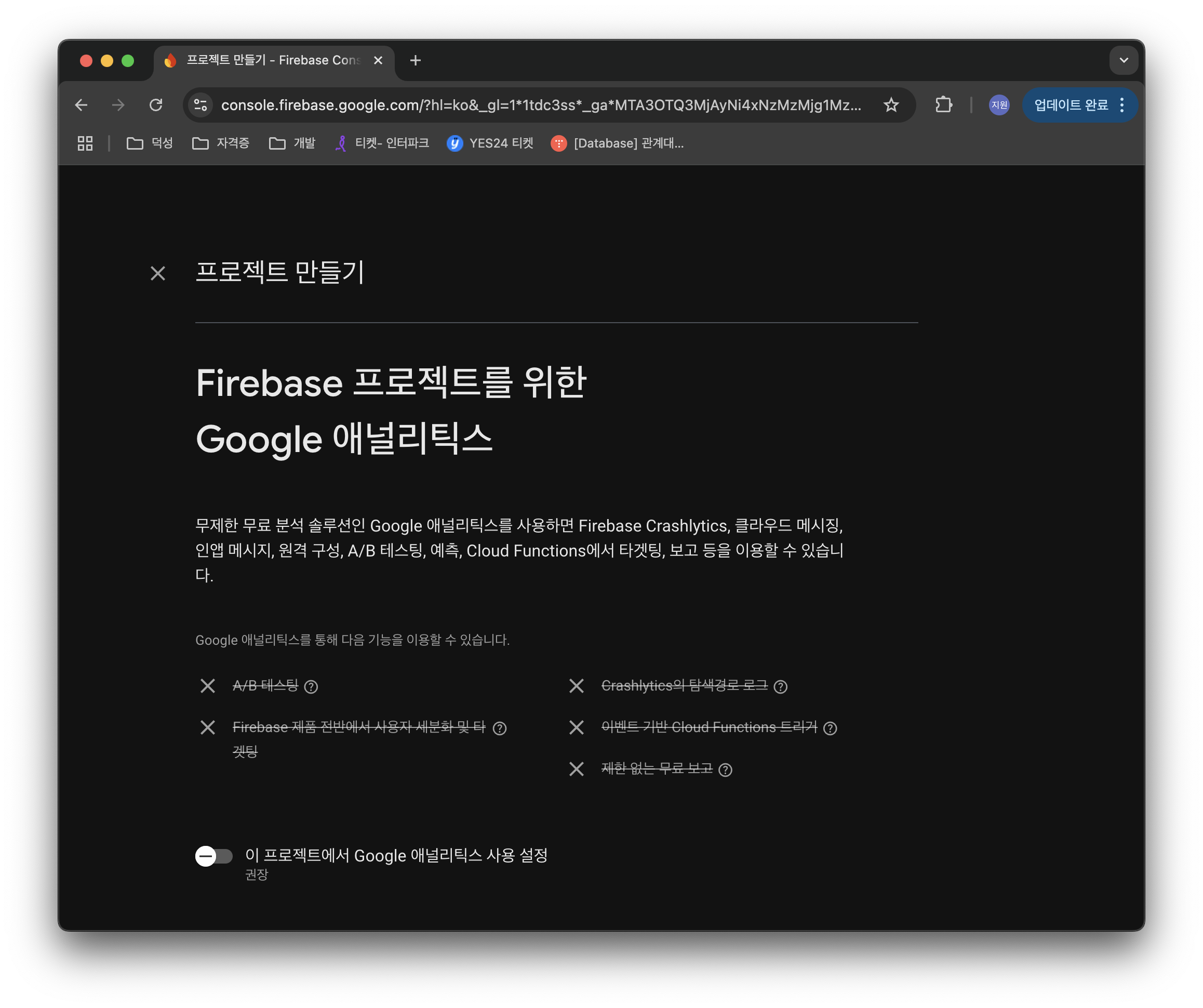The height and width of the screenshot is (1008, 1203).
Task: Open the 덕성 bookmarks folder
Action: click(150, 143)
